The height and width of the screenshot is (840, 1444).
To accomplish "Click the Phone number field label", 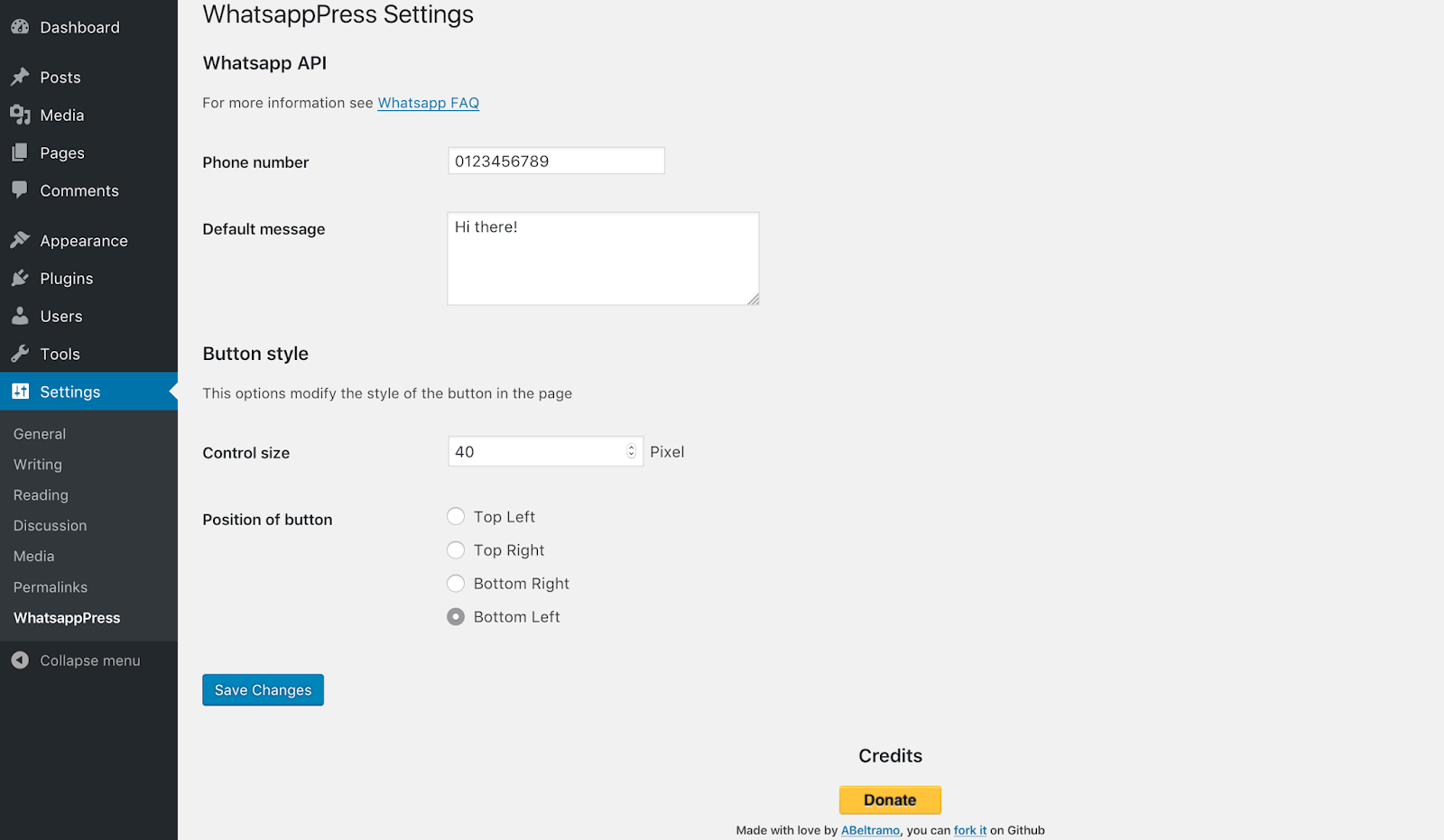I will (255, 162).
